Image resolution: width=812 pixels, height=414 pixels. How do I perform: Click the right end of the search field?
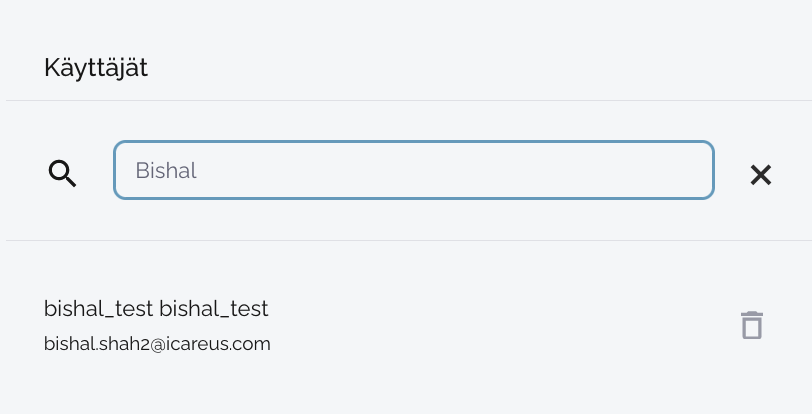(690, 170)
